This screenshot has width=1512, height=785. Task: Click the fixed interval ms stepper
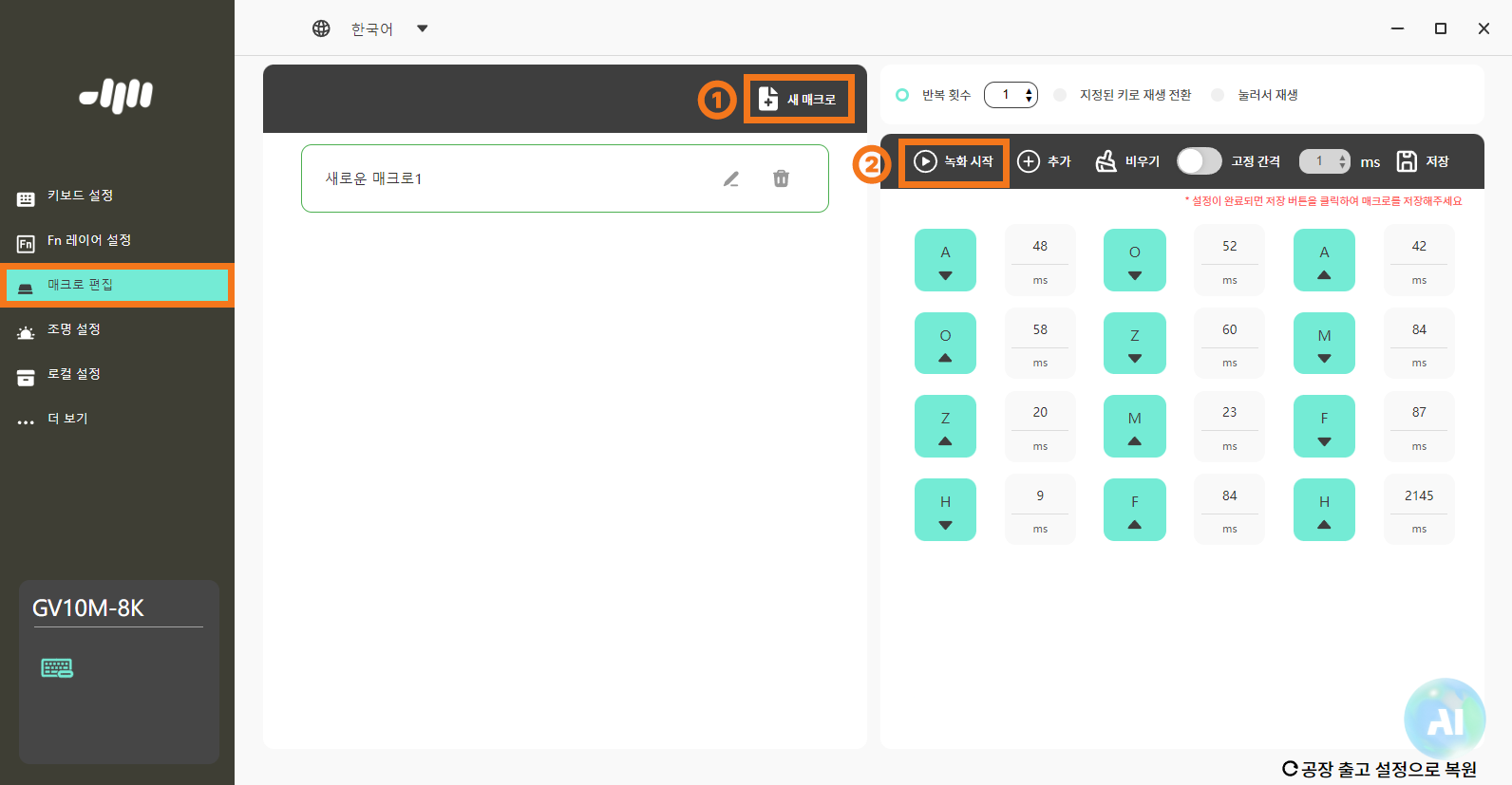[x=1342, y=161]
